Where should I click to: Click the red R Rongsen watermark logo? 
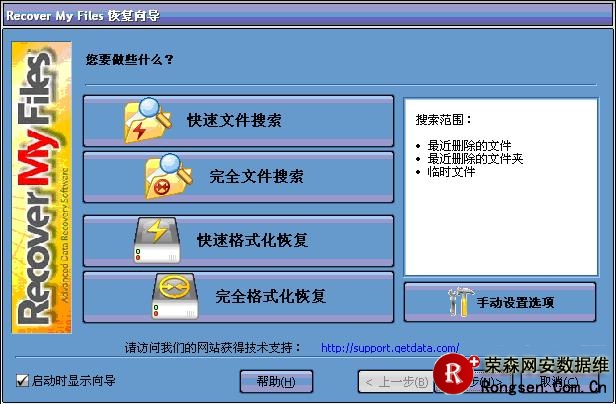click(x=455, y=373)
